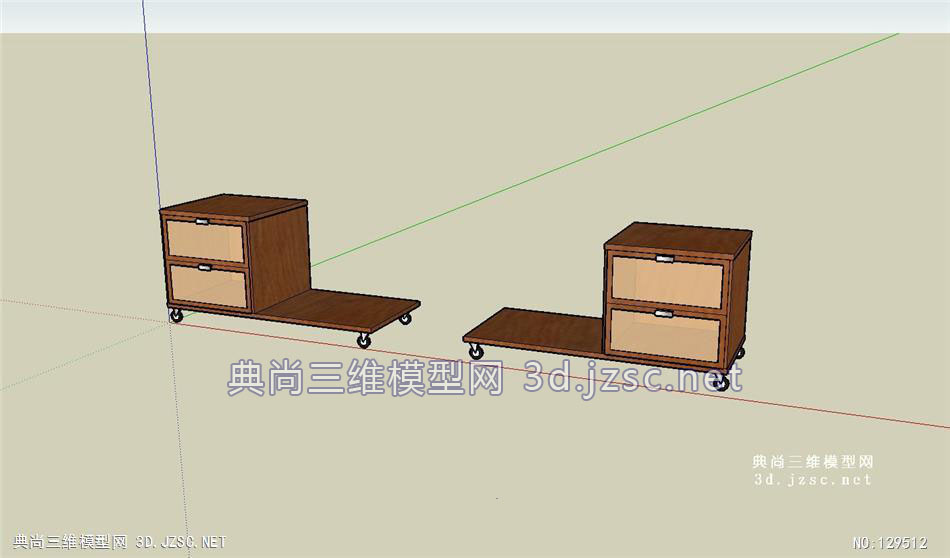Click the caster wheel under right platform's end
Image resolution: width=950 pixels, height=558 pixels.
click(476, 351)
